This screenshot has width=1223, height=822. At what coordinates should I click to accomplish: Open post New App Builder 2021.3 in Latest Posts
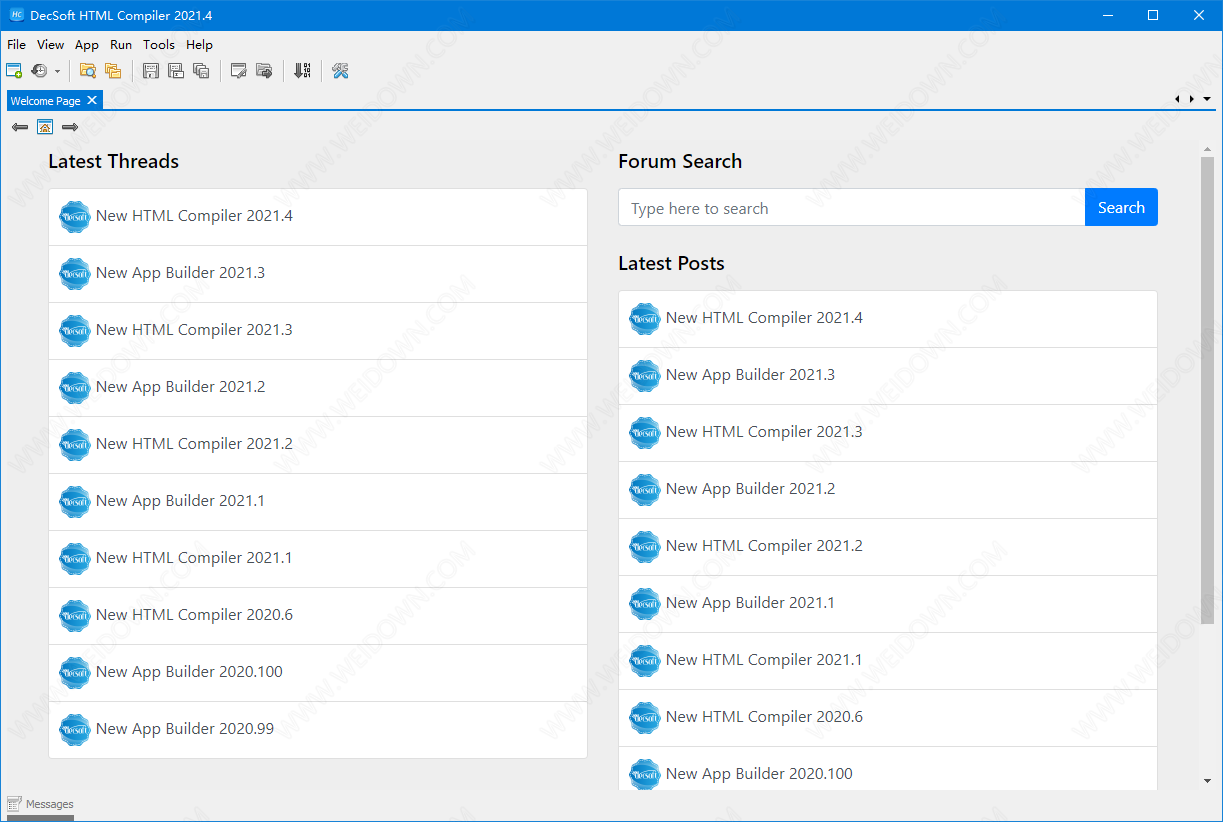point(888,376)
